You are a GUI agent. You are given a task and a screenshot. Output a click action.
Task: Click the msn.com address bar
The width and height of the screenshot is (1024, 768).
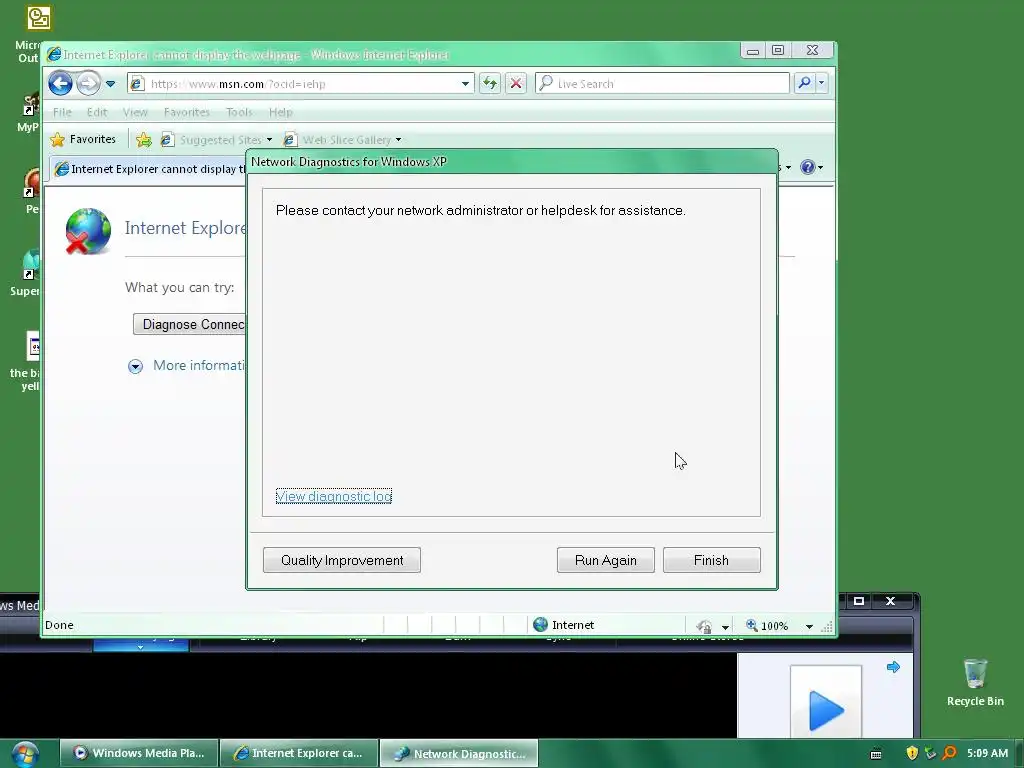(x=300, y=84)
